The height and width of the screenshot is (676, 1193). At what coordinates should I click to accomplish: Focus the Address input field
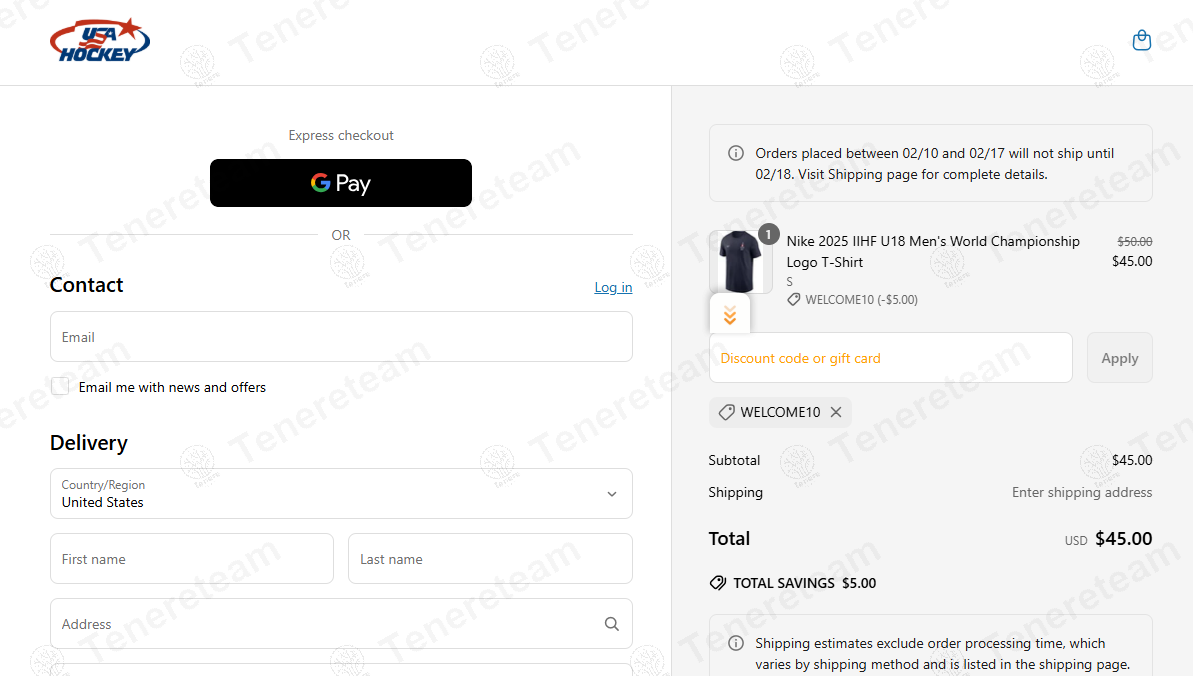point(341,623)
